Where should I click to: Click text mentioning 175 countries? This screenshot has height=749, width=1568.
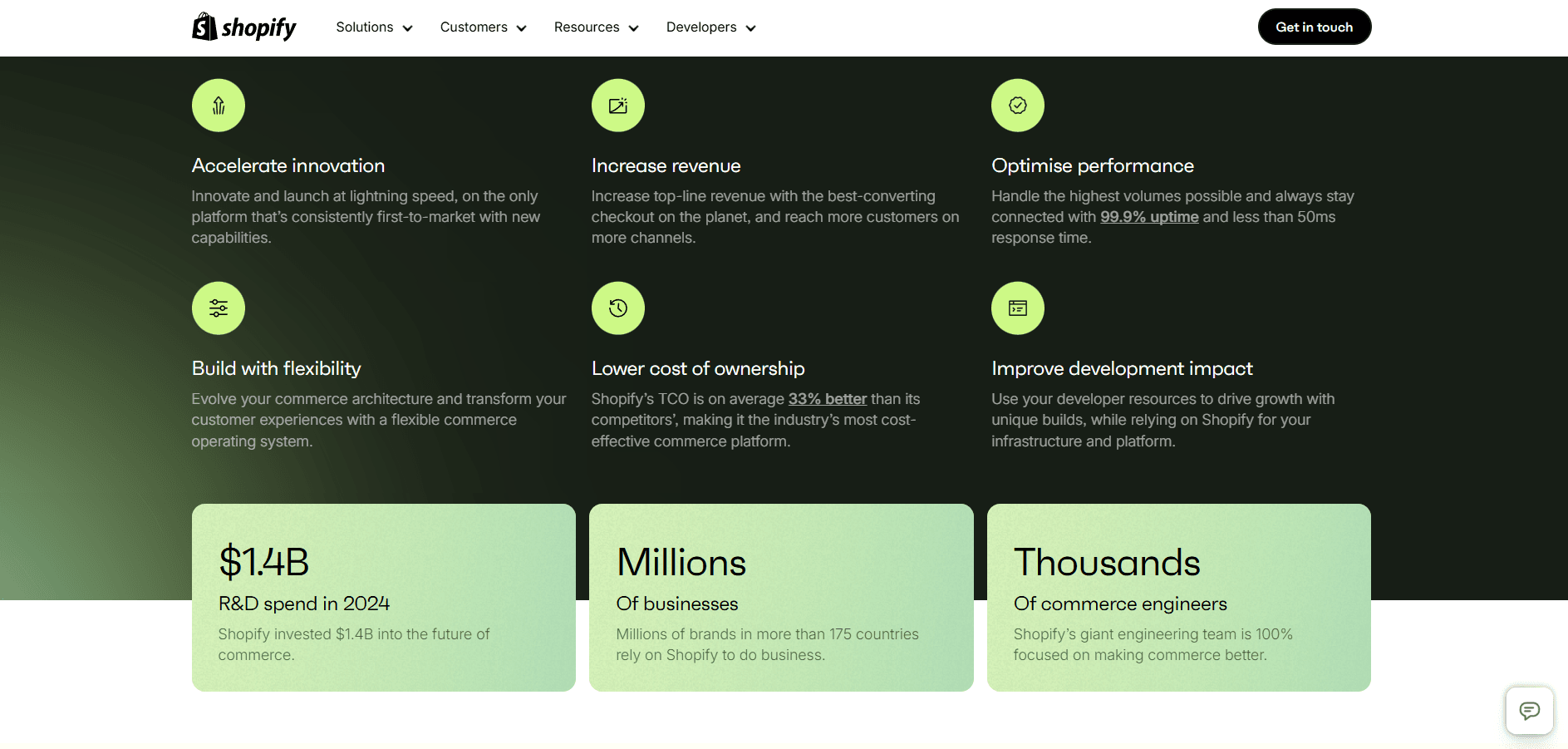767,644
